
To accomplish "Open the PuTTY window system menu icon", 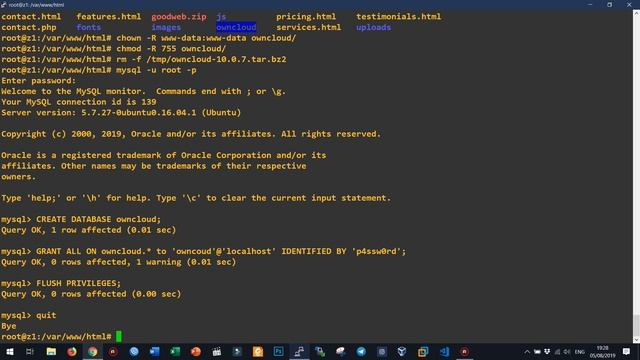I will pos(4,5).
